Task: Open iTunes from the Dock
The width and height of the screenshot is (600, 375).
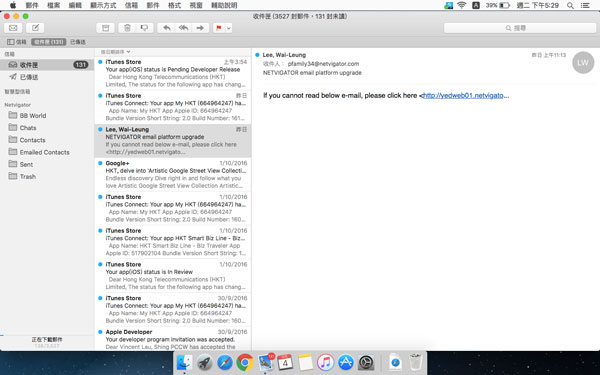Action: pyautogui.click(x=325, y=362)
